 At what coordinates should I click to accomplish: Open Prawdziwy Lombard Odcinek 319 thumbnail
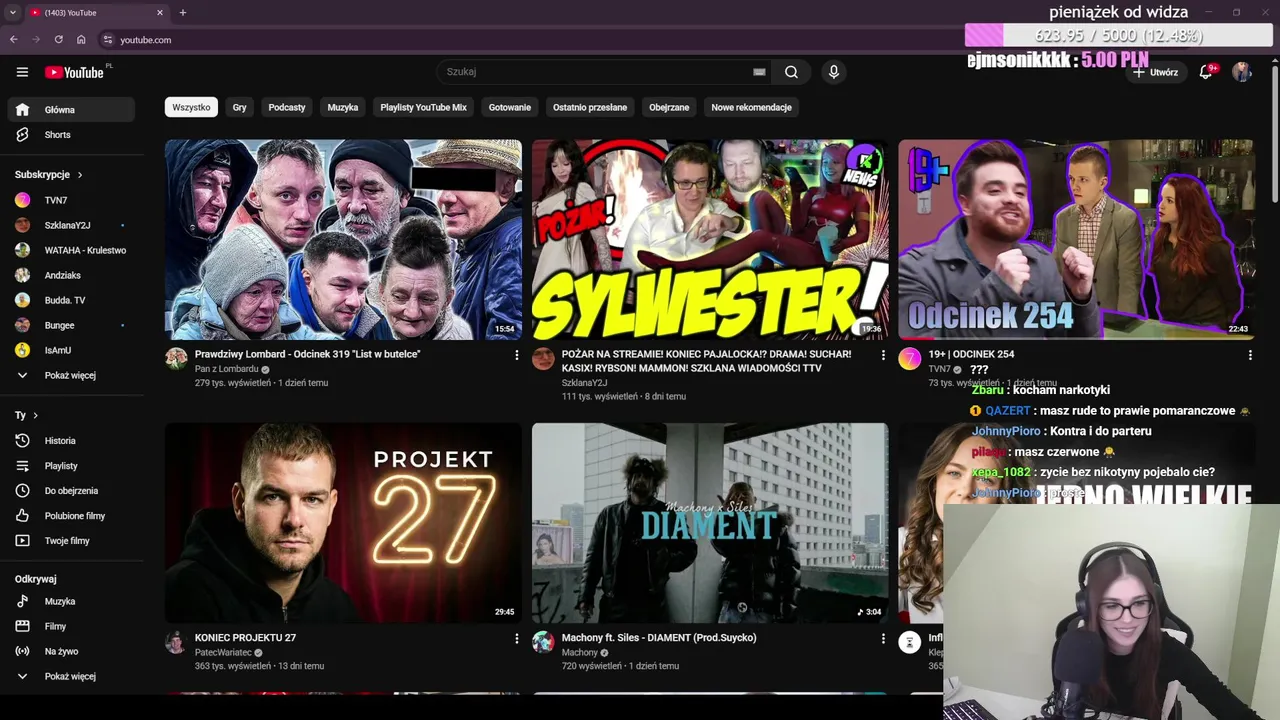(x=343, y=240)
